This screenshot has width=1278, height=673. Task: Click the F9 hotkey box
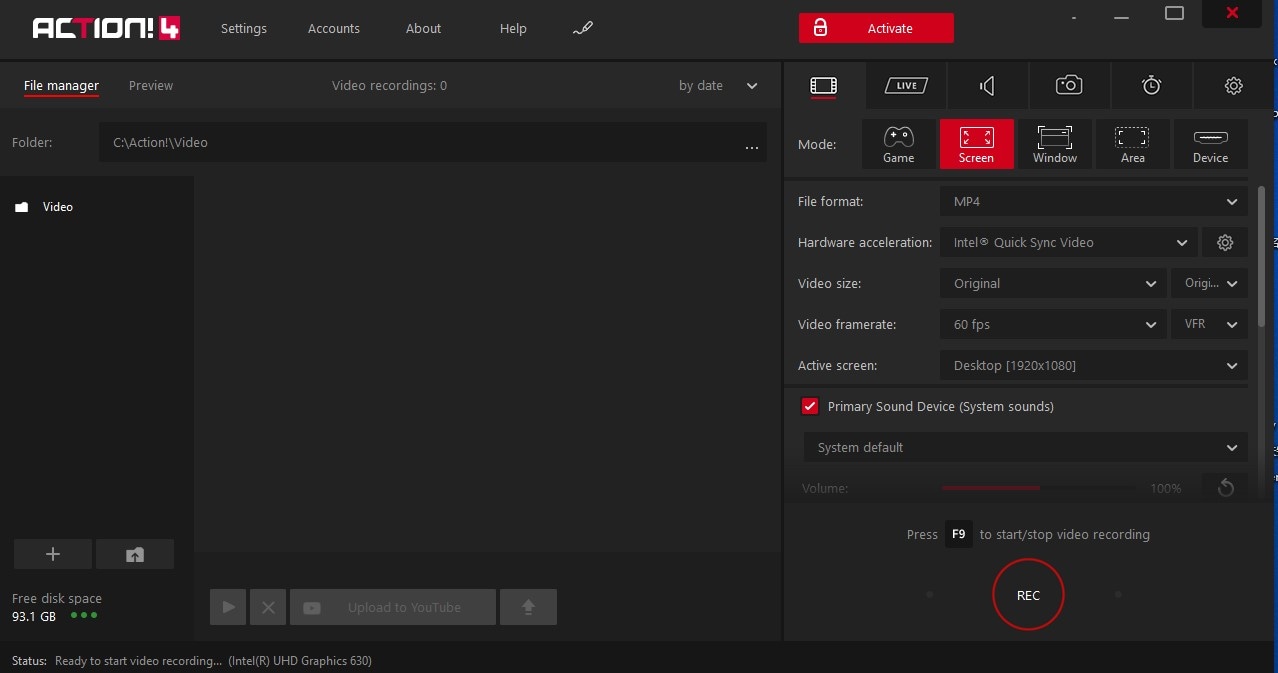[x=958, y=534]
